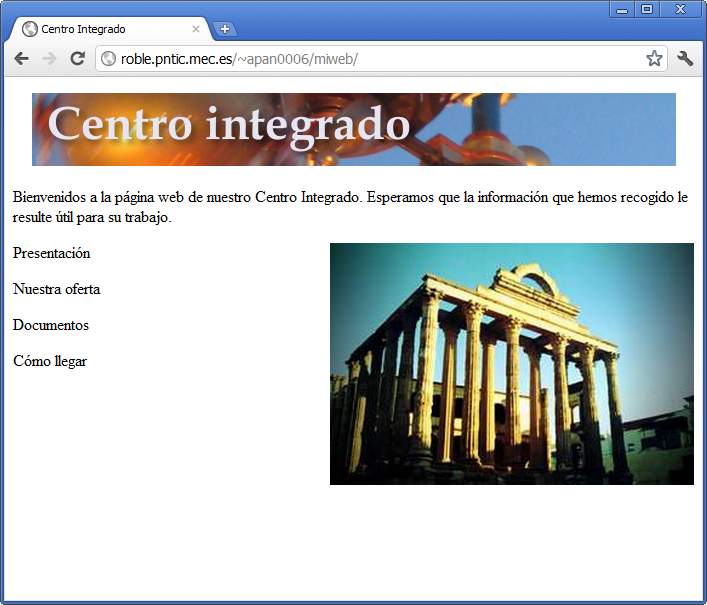Click the Centro integrado header banner
The width and height of the screenshot is (707, 605).
tap(354, 129)
